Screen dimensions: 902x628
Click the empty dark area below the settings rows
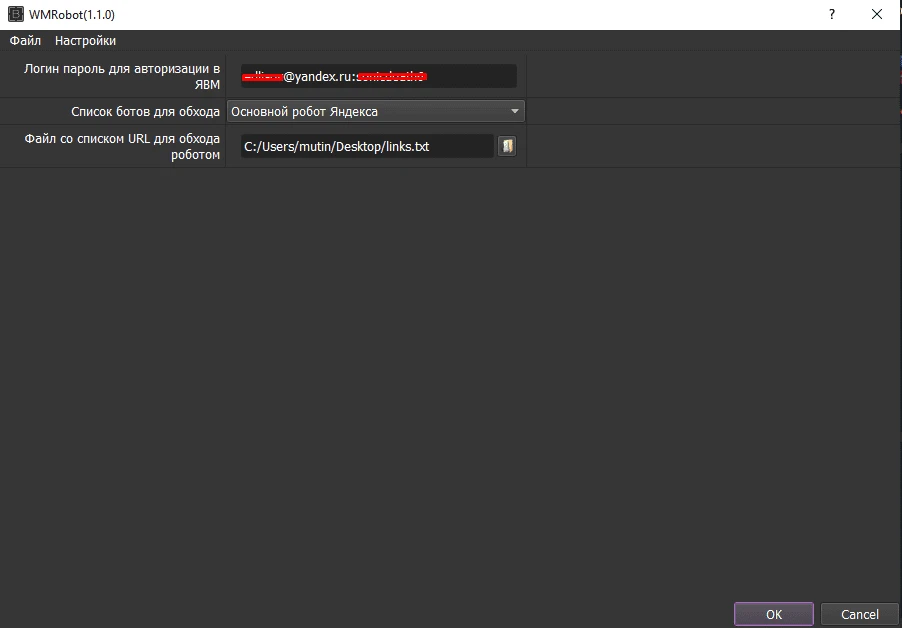451,380
